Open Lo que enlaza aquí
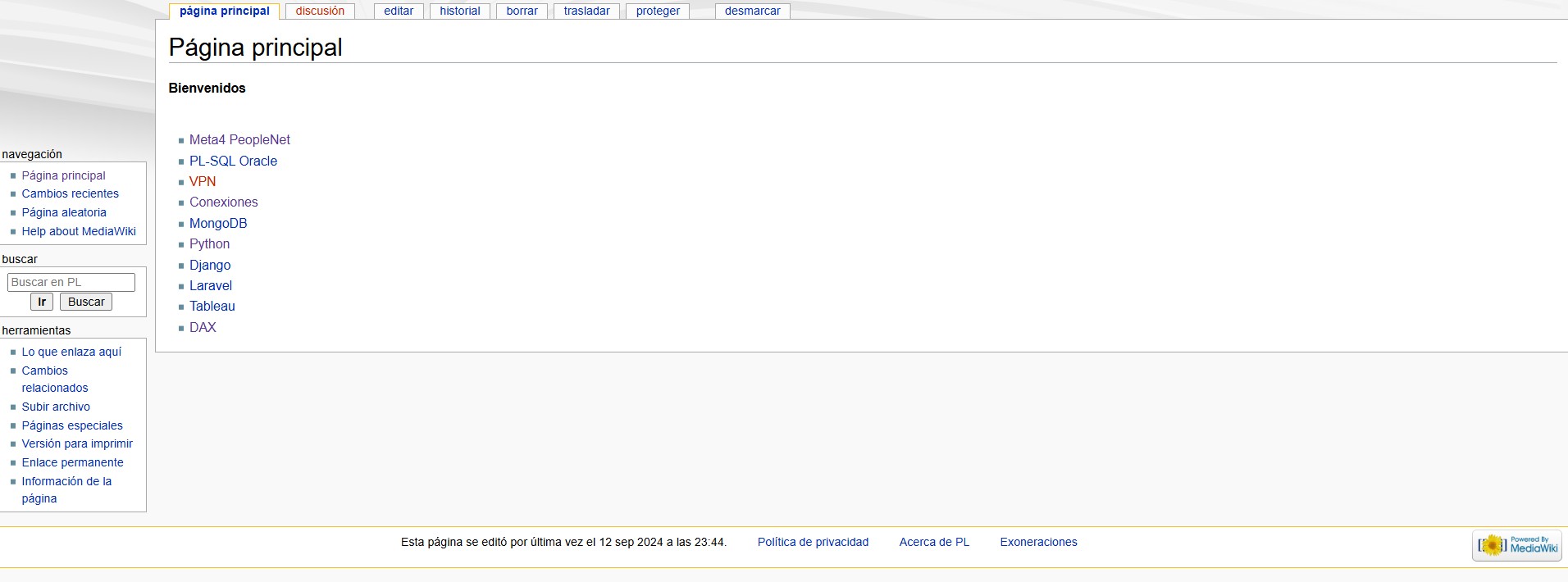1568x582 pixels. 71,352
